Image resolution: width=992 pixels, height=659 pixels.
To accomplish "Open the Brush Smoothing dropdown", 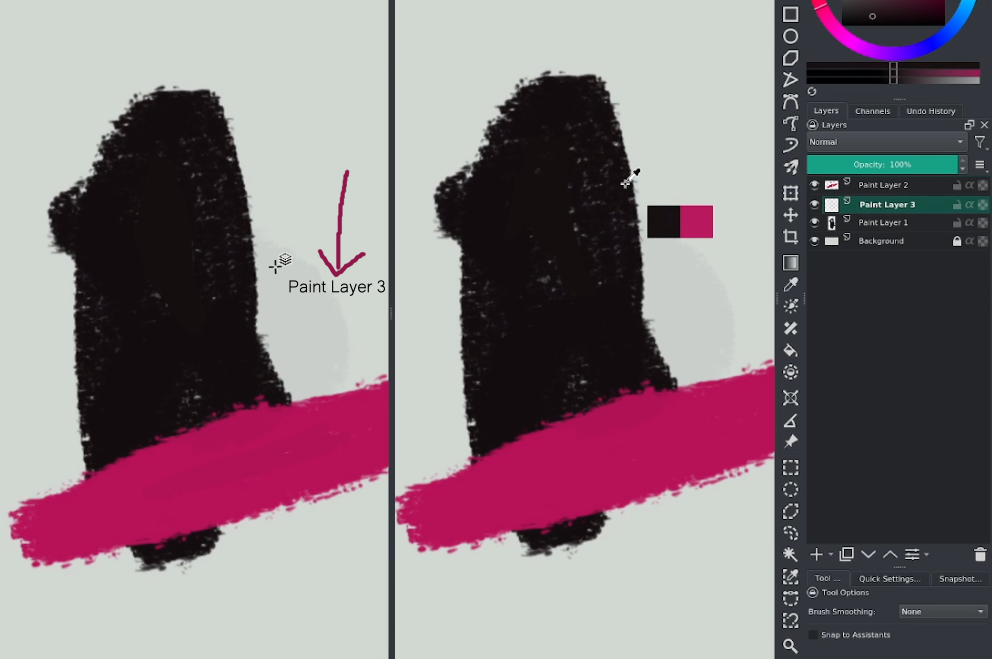I will click(942, 611).
